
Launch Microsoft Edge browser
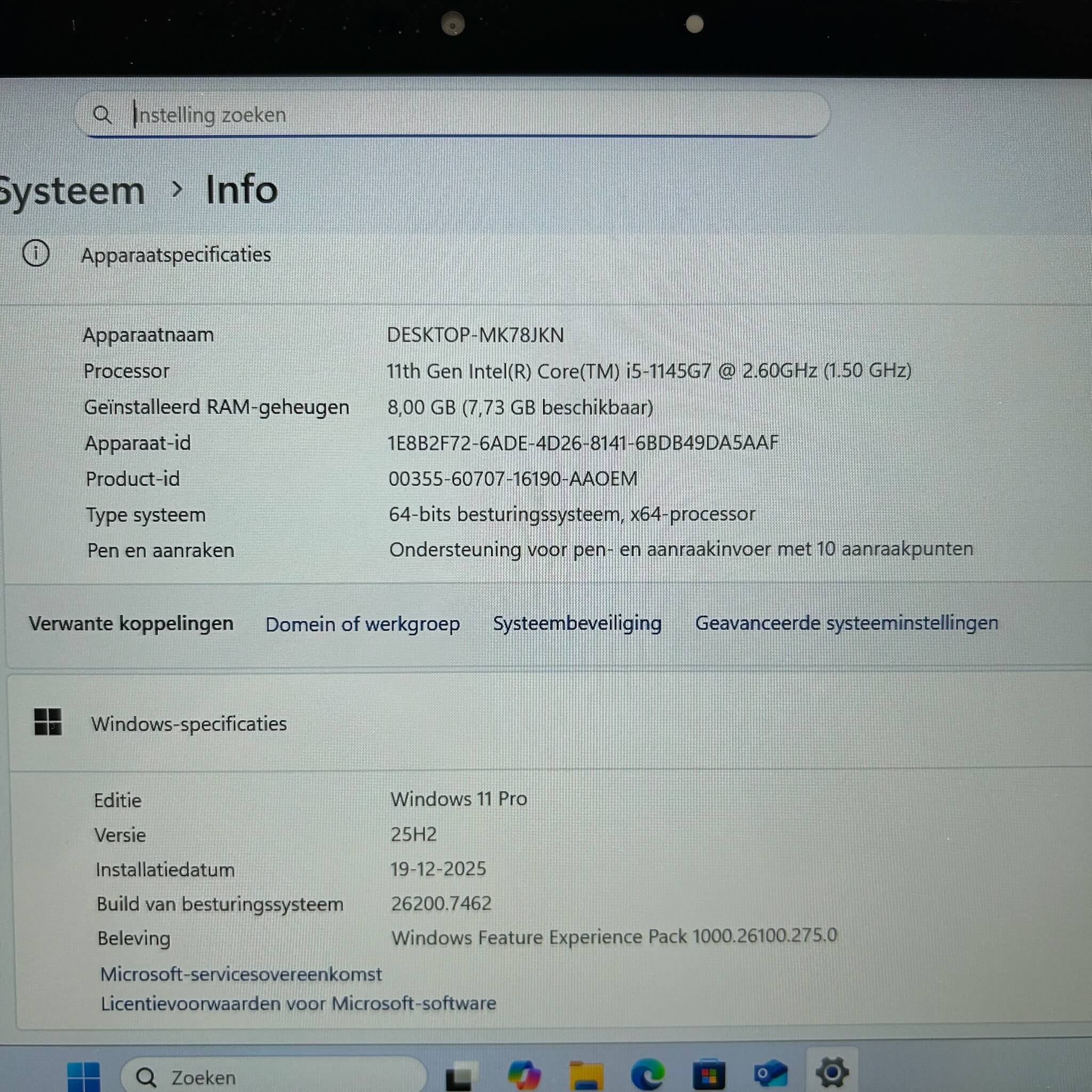647,1074
